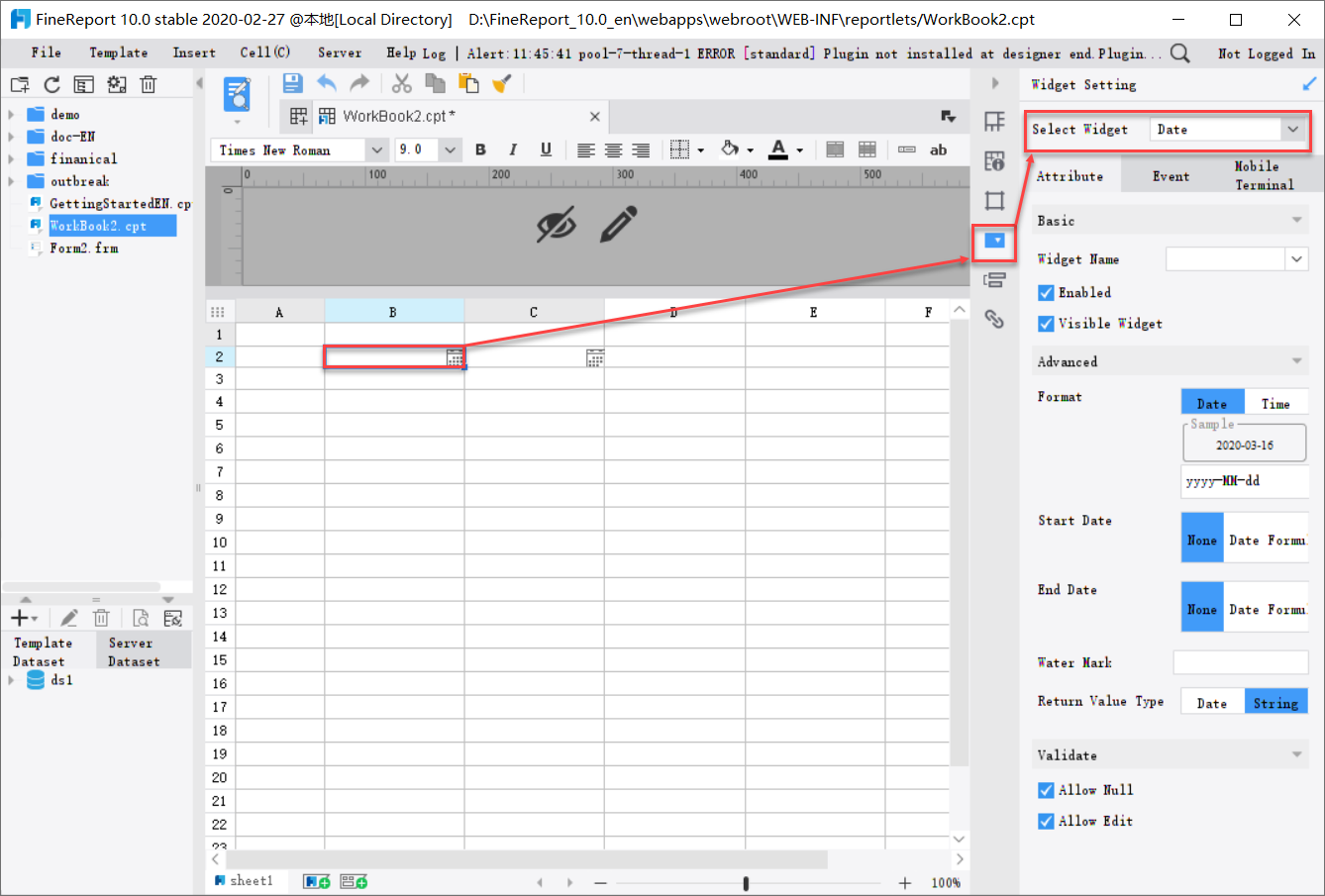This screenshot has width=1325, height=896.
Task: Click the scissors Cut icon
Action: (x=401, y=83)
